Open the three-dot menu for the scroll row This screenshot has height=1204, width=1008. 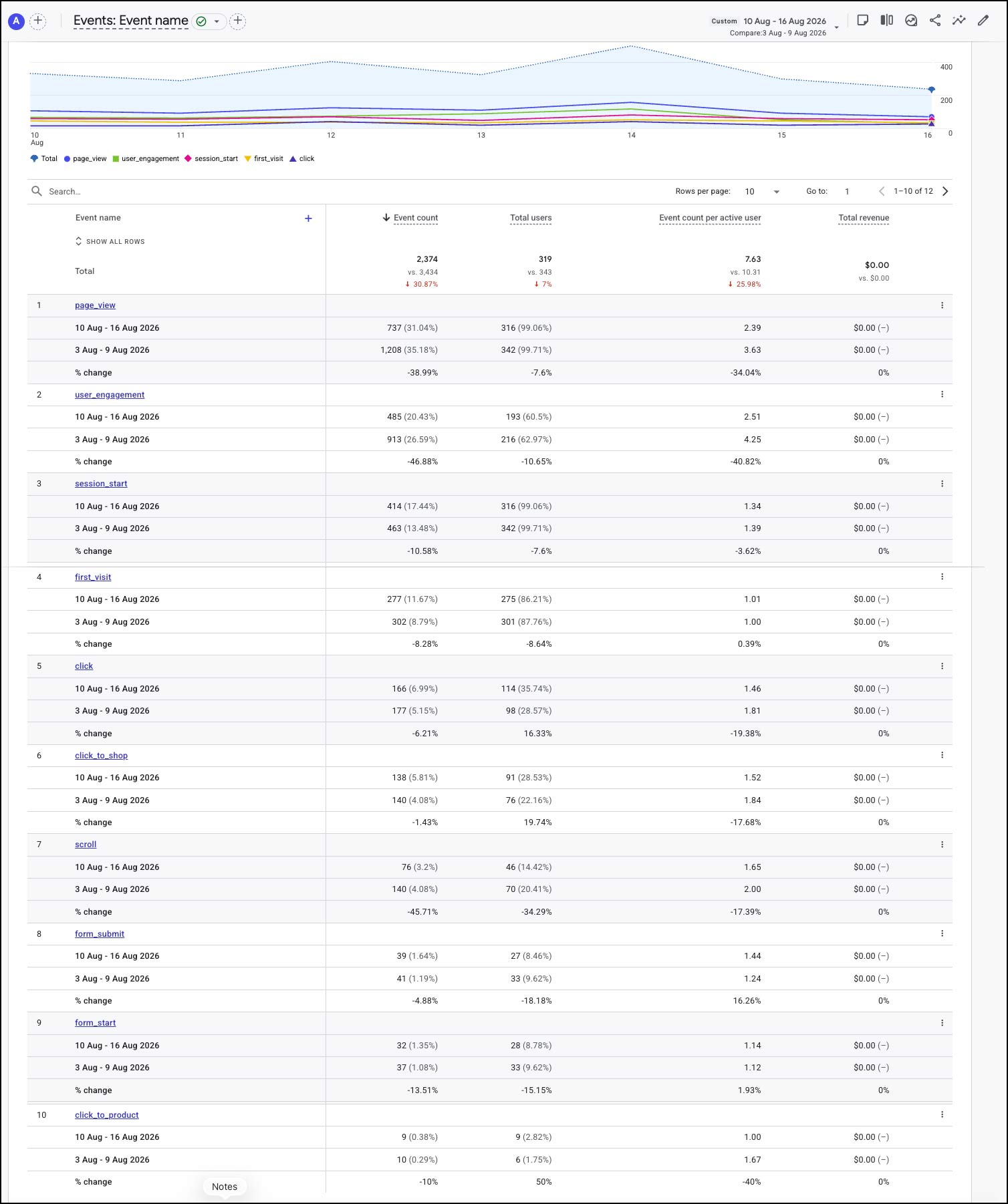tap(942, 845)
